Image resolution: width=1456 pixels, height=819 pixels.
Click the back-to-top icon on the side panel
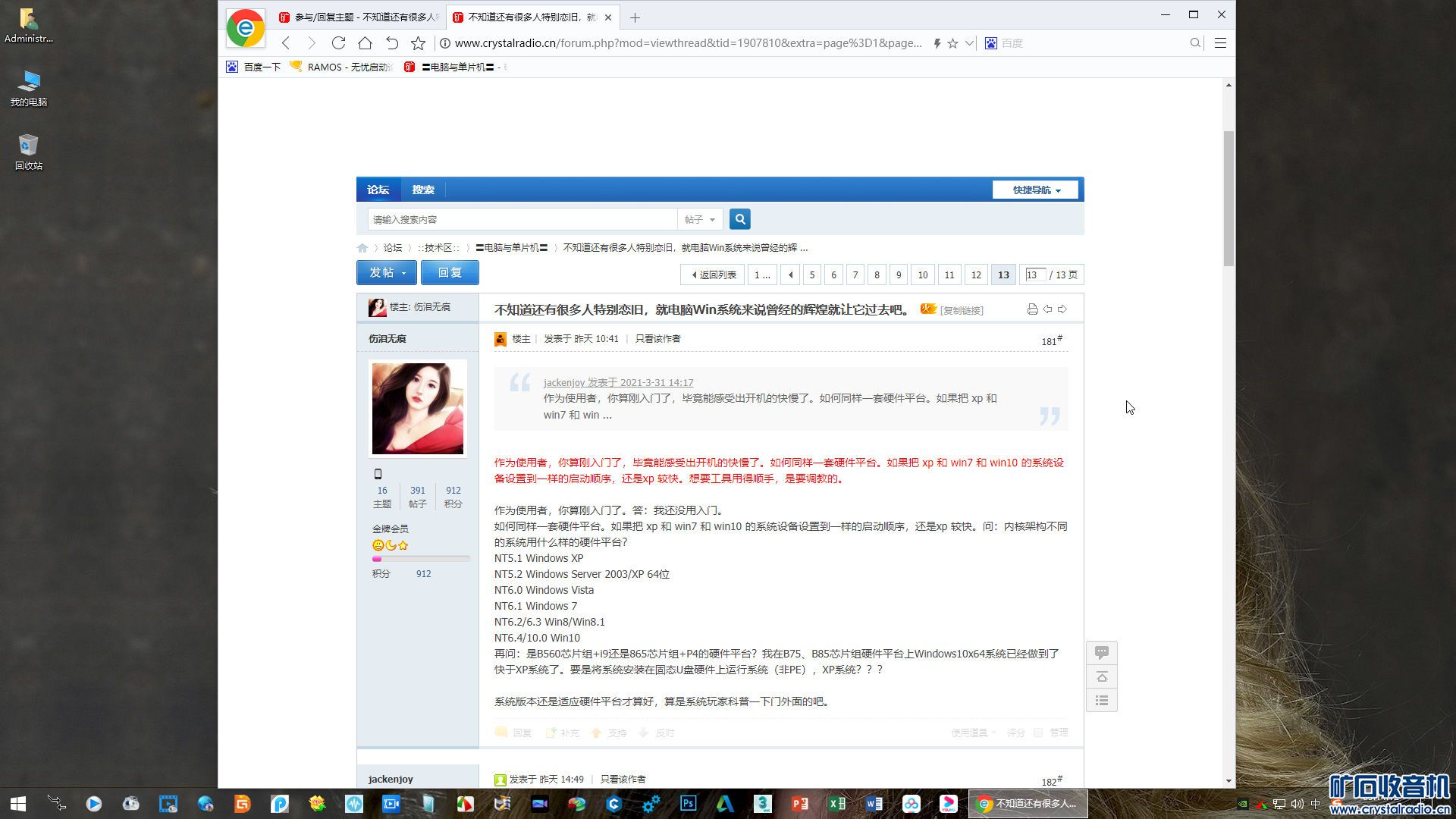pos(1102,676)
